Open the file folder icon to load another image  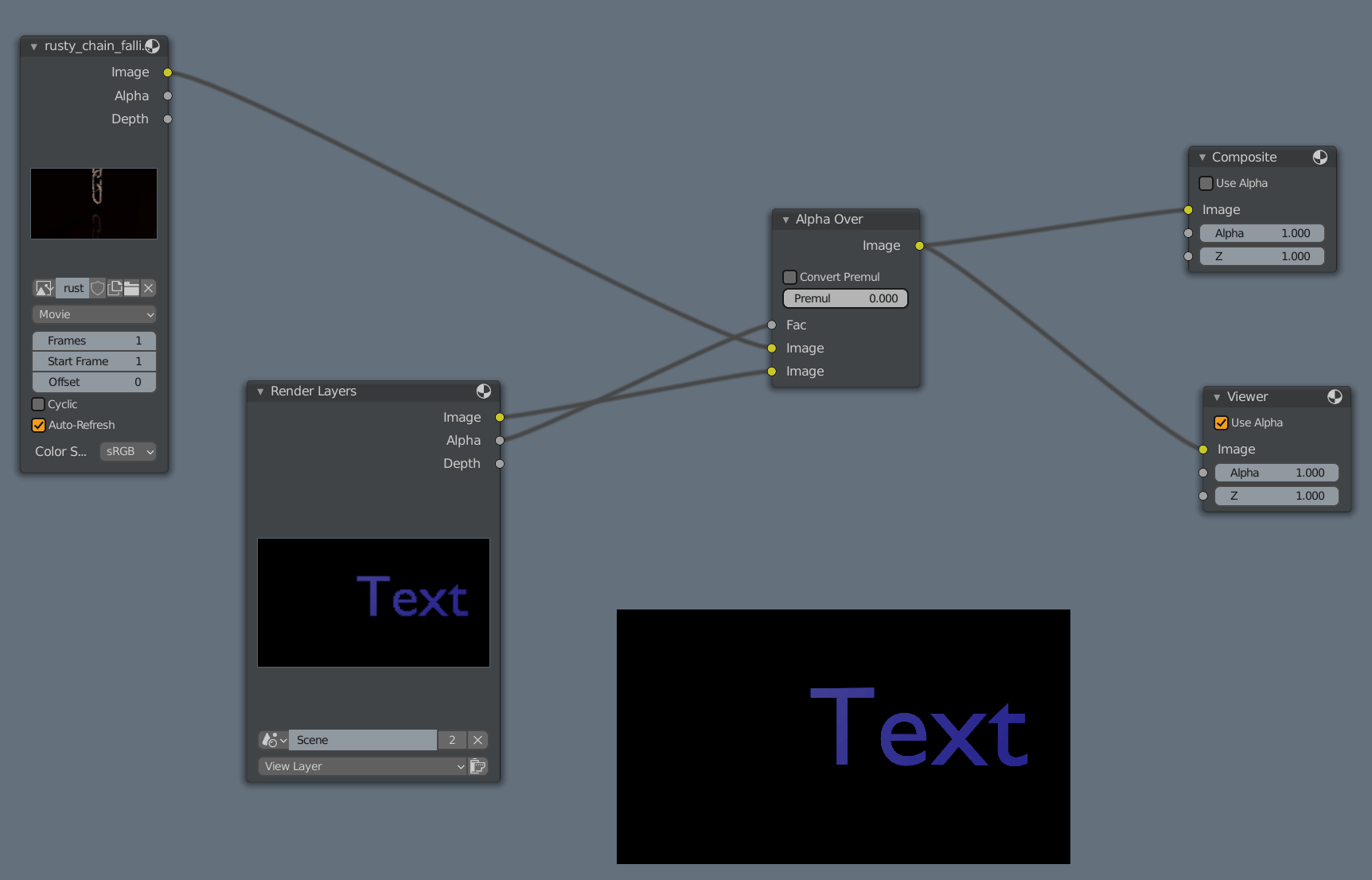131,288
